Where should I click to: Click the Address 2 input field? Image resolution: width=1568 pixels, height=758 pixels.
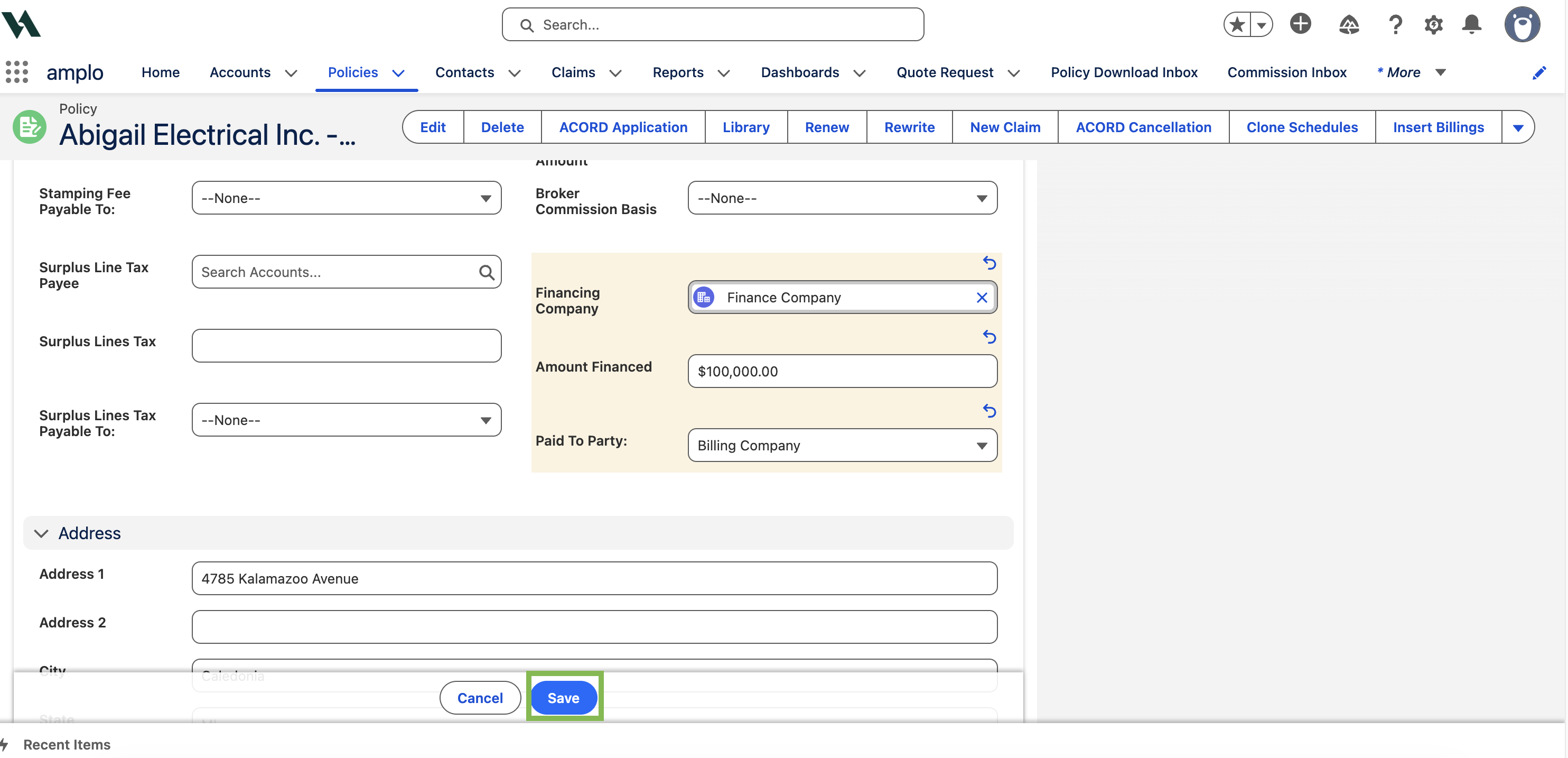(594, 626)
